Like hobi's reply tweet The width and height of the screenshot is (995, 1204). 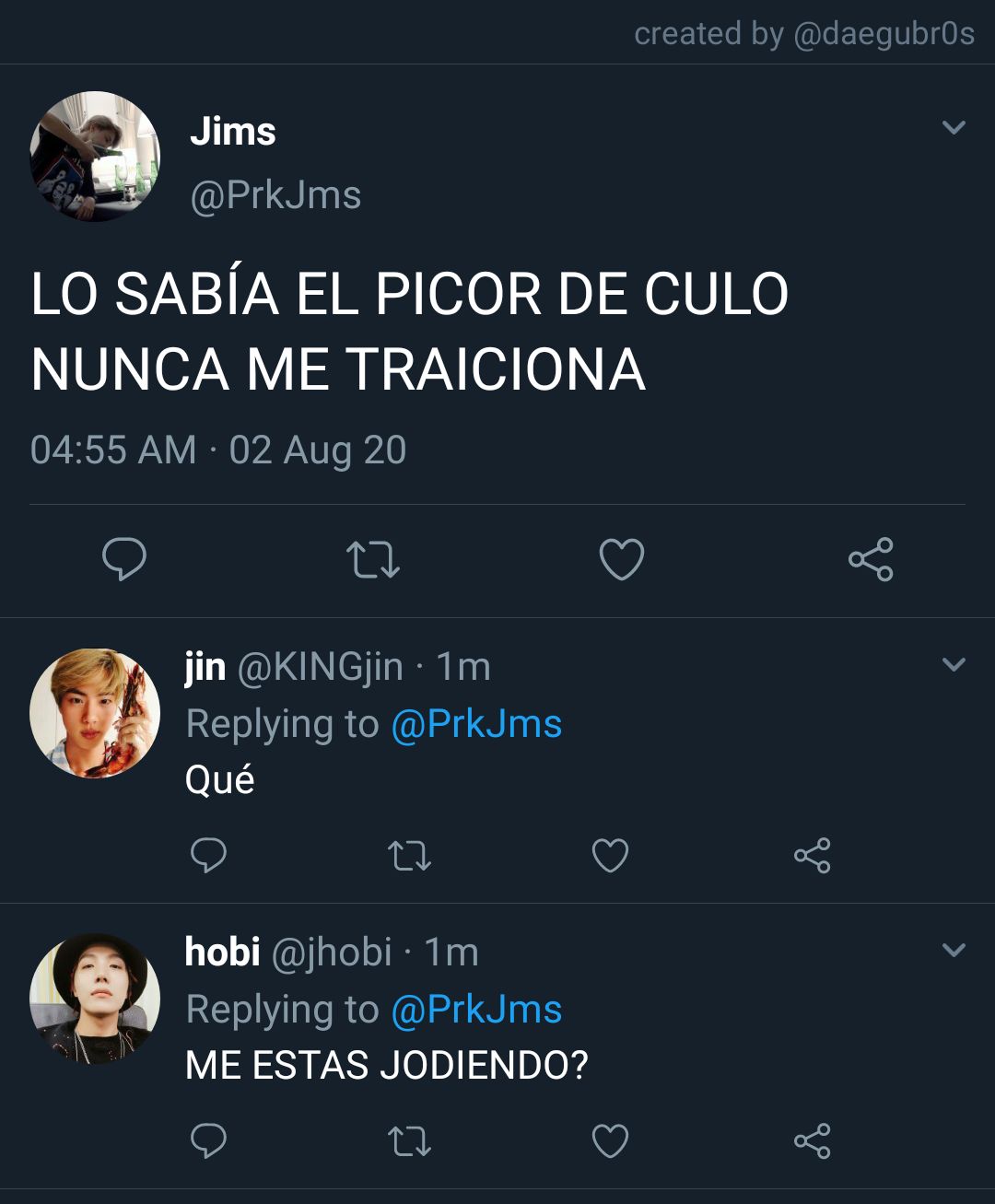coord(610,1141)
